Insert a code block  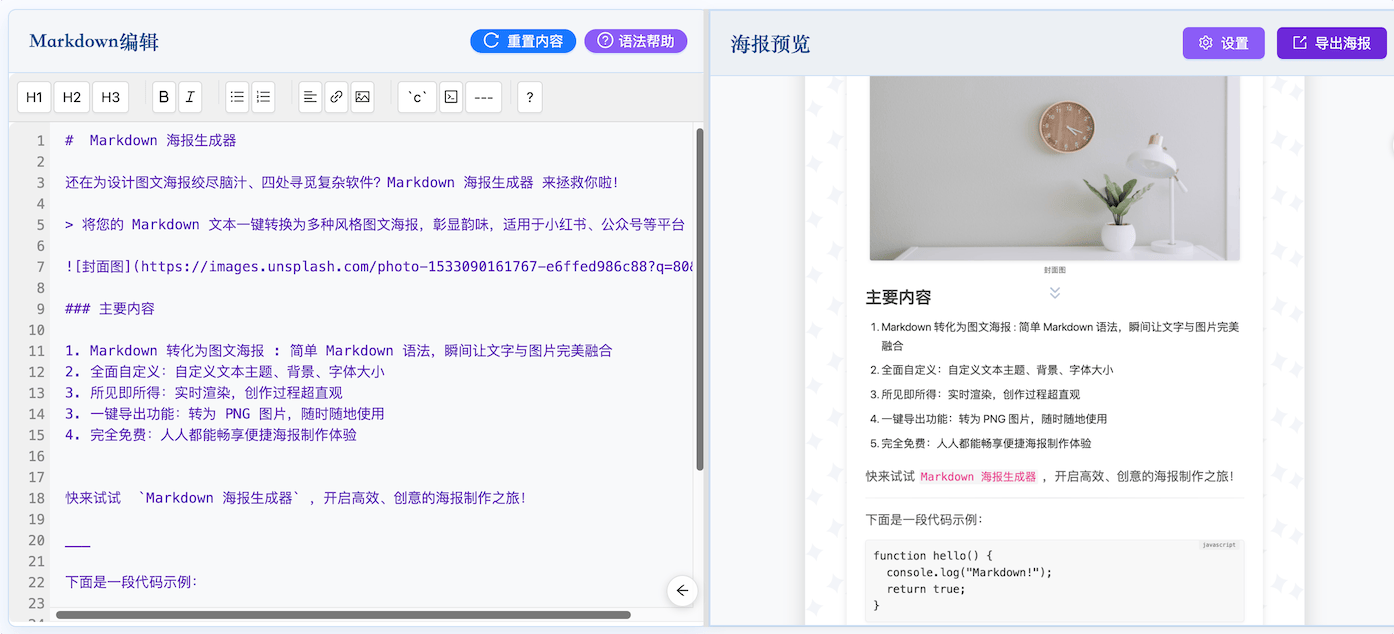coord(451,97)
